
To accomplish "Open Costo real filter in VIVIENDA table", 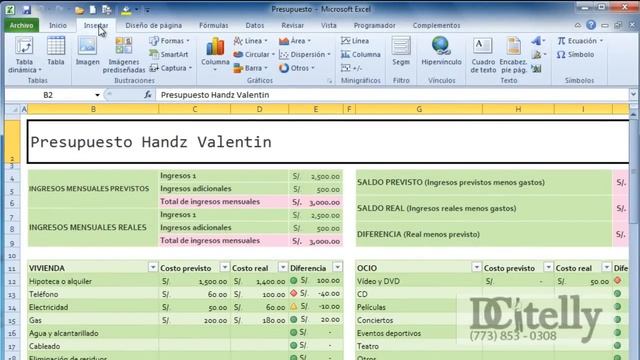I will pyautogui.click(x=282, y=267).
